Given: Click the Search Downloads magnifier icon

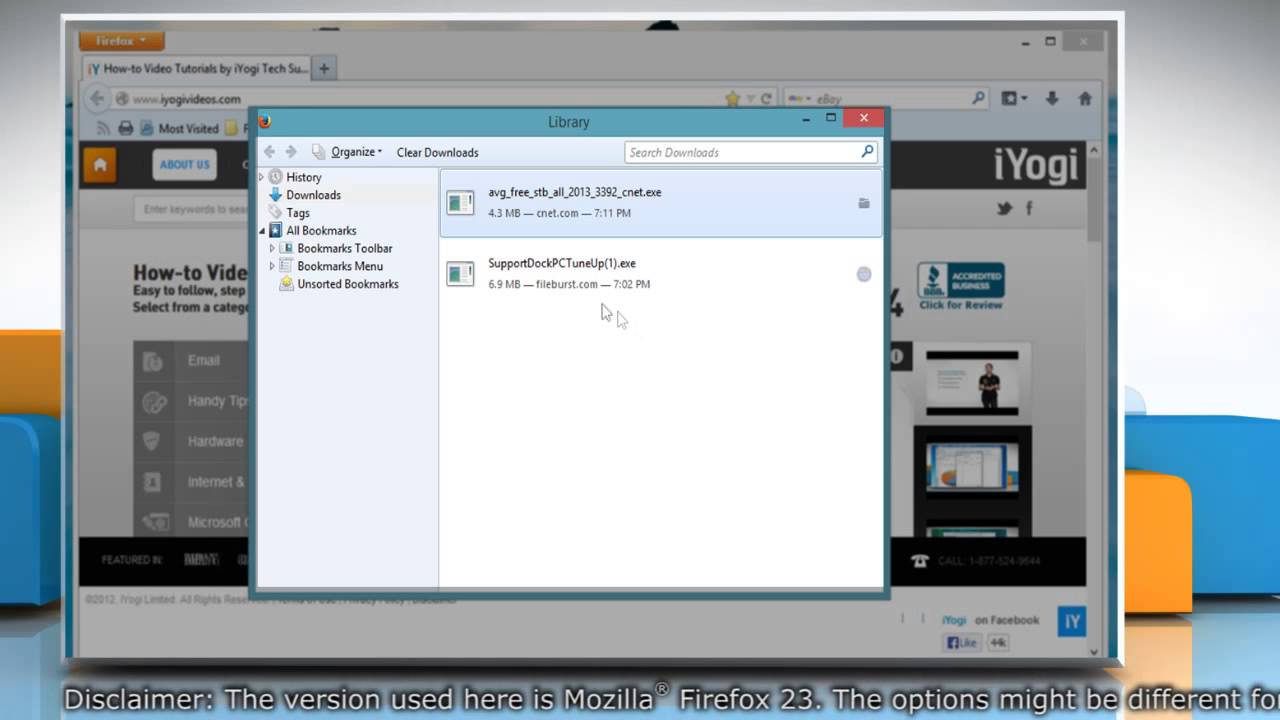Looking at the screenshot, I should click(x=867, y=152).
